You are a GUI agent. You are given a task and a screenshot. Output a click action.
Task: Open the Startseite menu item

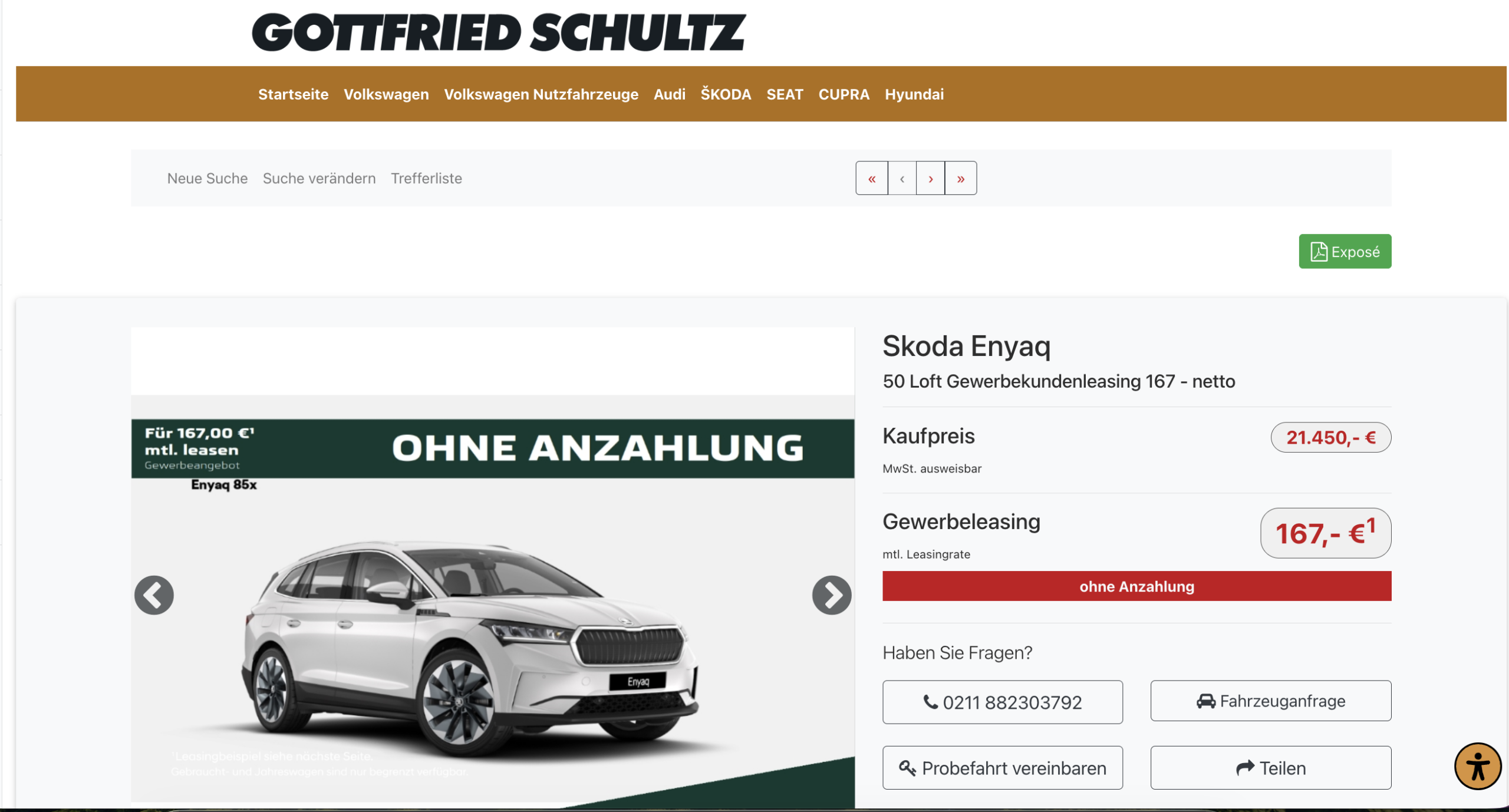[293, 94]
